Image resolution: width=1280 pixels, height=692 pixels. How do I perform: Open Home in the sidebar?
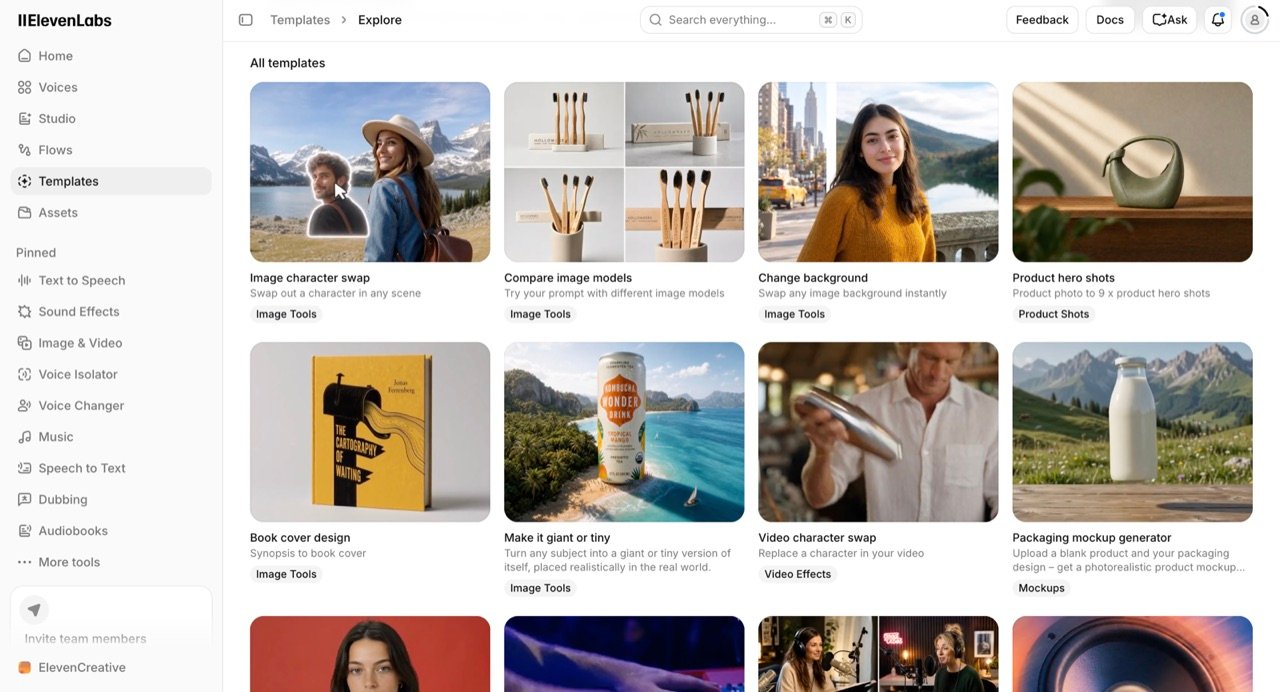coord(111,56)
